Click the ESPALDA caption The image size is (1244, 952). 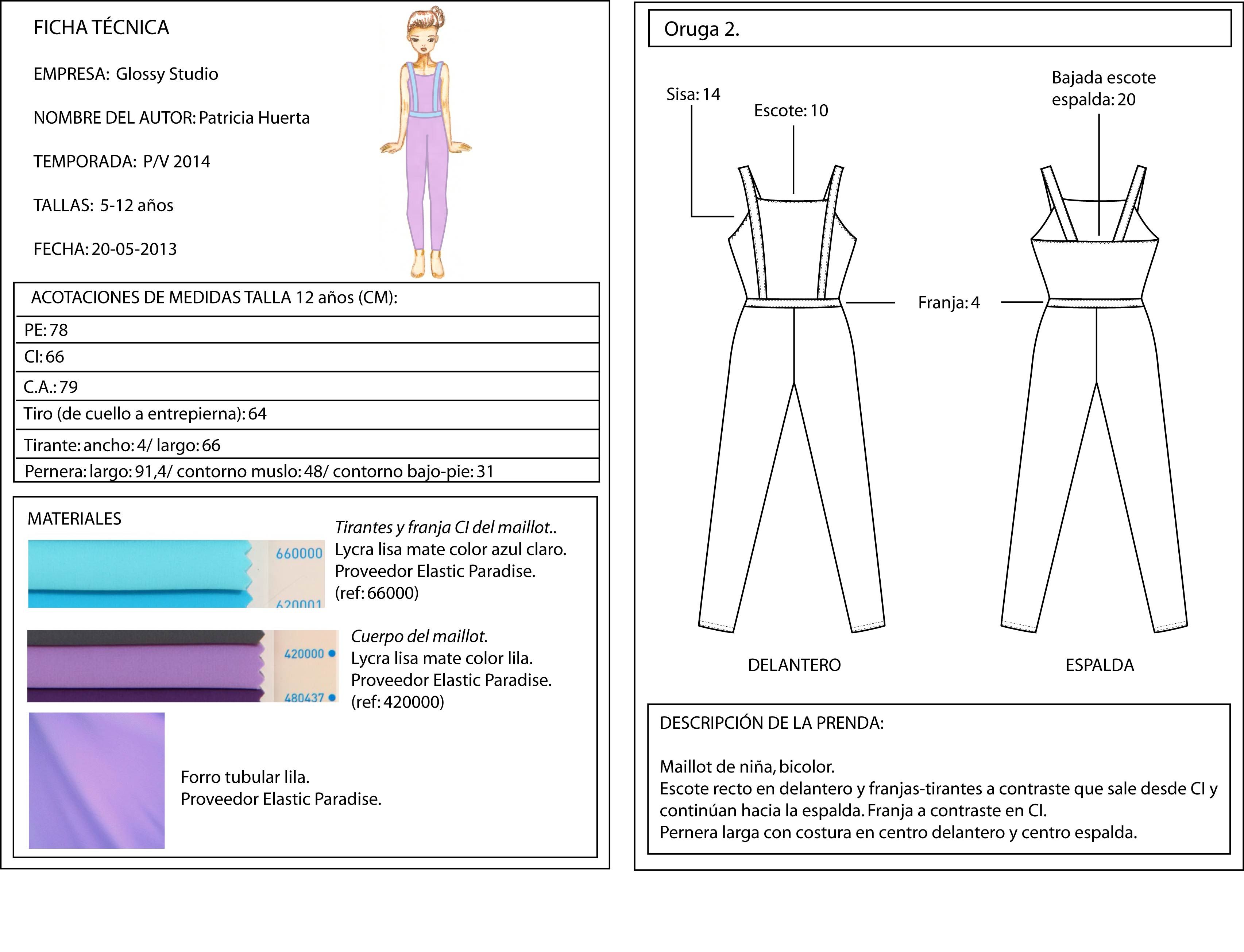coord(1100,665)
